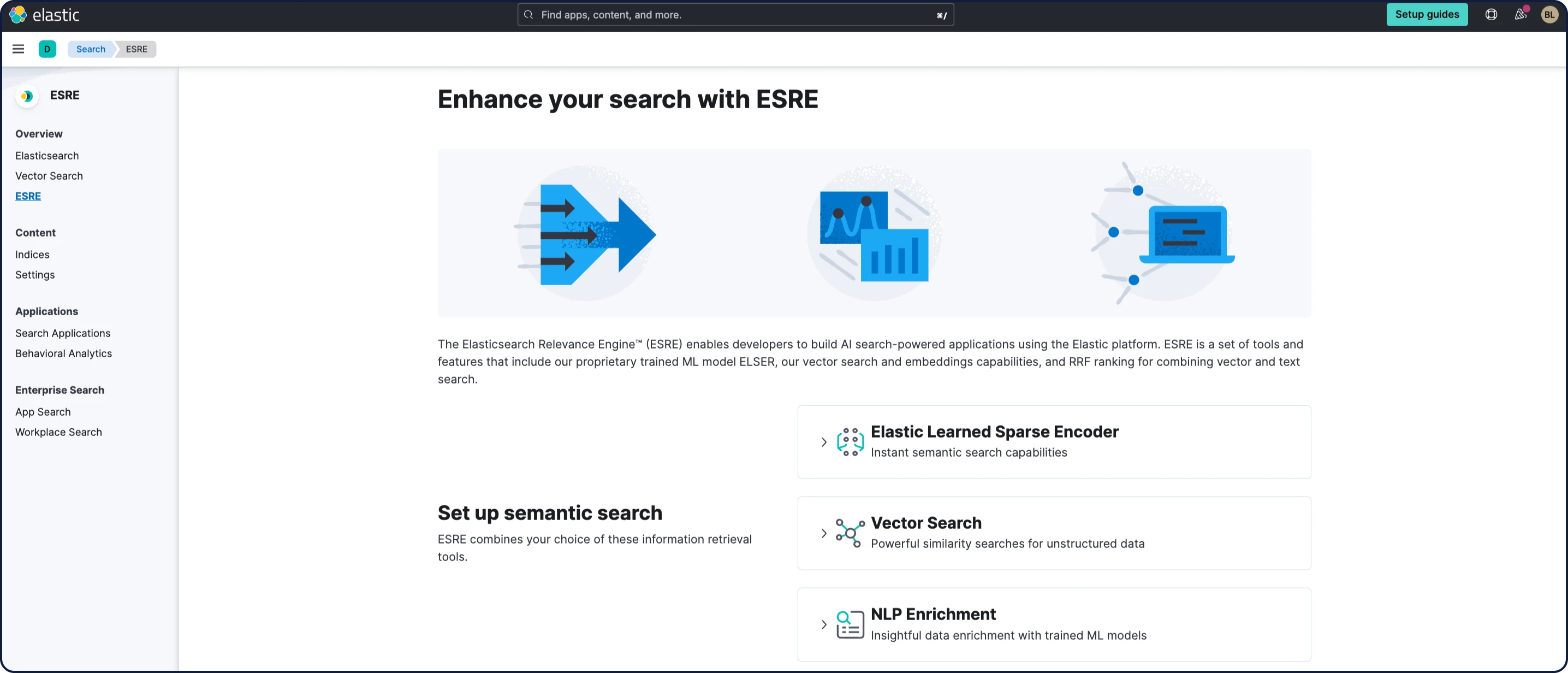Open the D space selector avatar
1568x673 pixels.
(47, 49)
